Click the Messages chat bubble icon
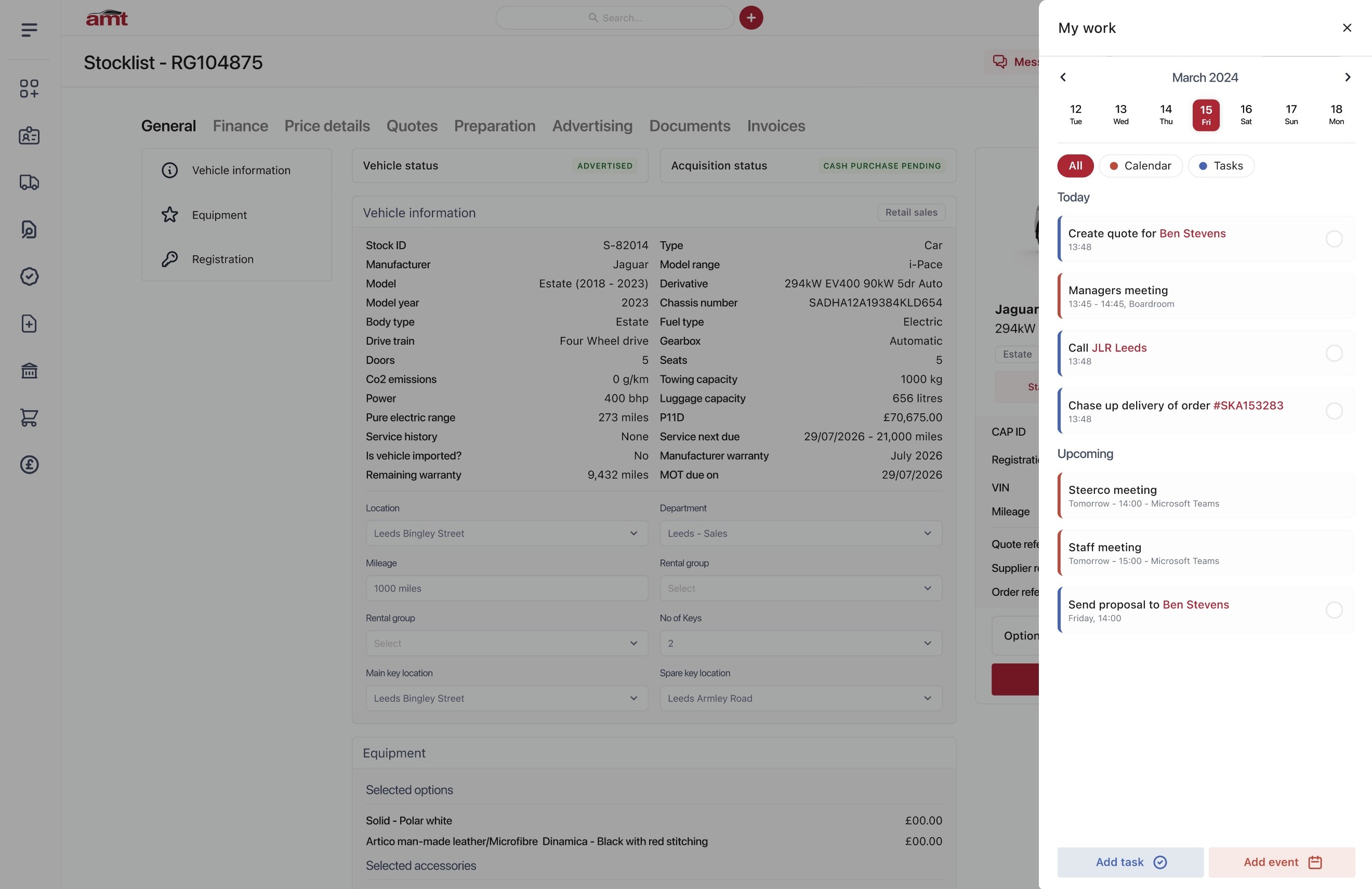 [999, 62]
